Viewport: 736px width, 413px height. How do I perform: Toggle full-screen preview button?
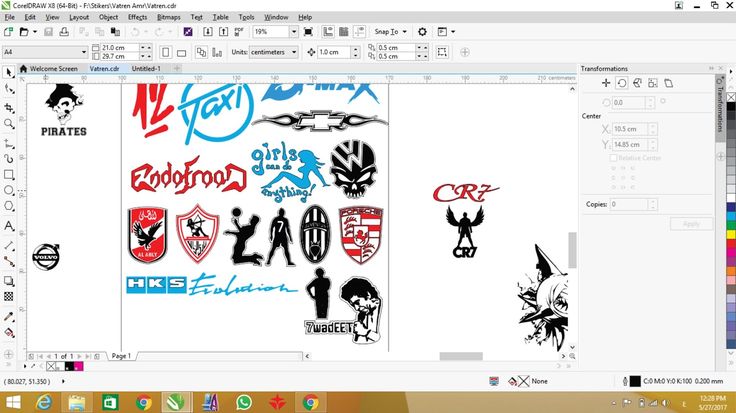point(308,31)
